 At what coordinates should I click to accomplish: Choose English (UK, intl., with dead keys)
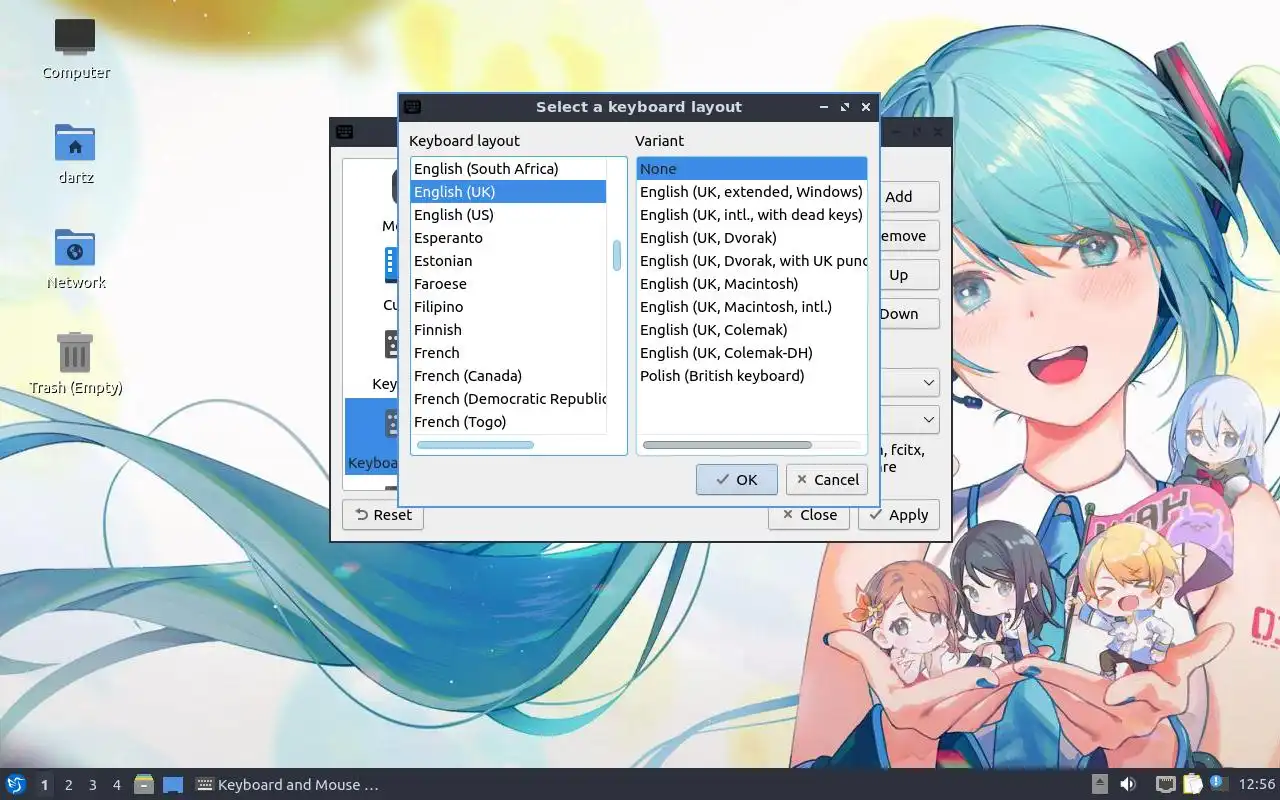click(752, 215)
